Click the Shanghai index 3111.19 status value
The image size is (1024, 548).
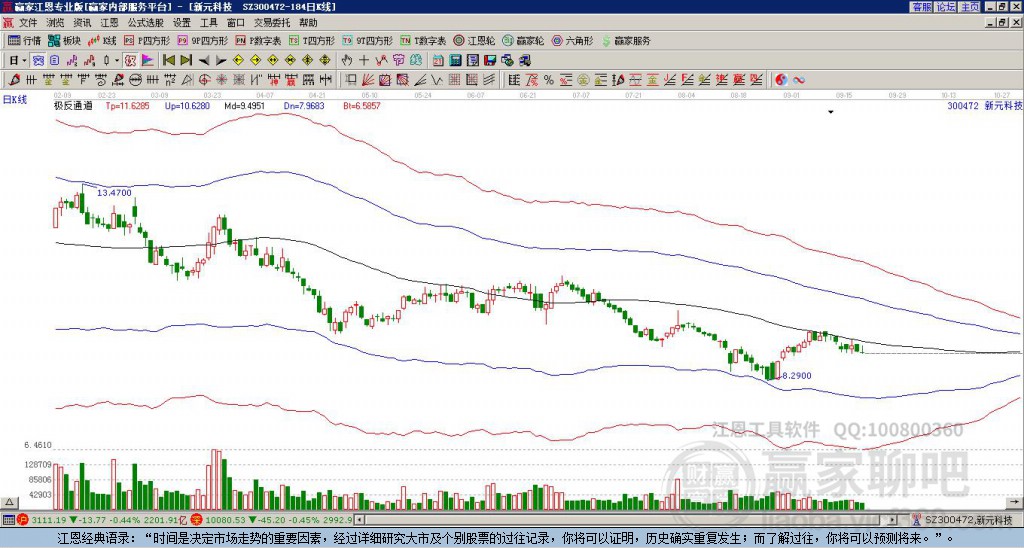(49, 520)
